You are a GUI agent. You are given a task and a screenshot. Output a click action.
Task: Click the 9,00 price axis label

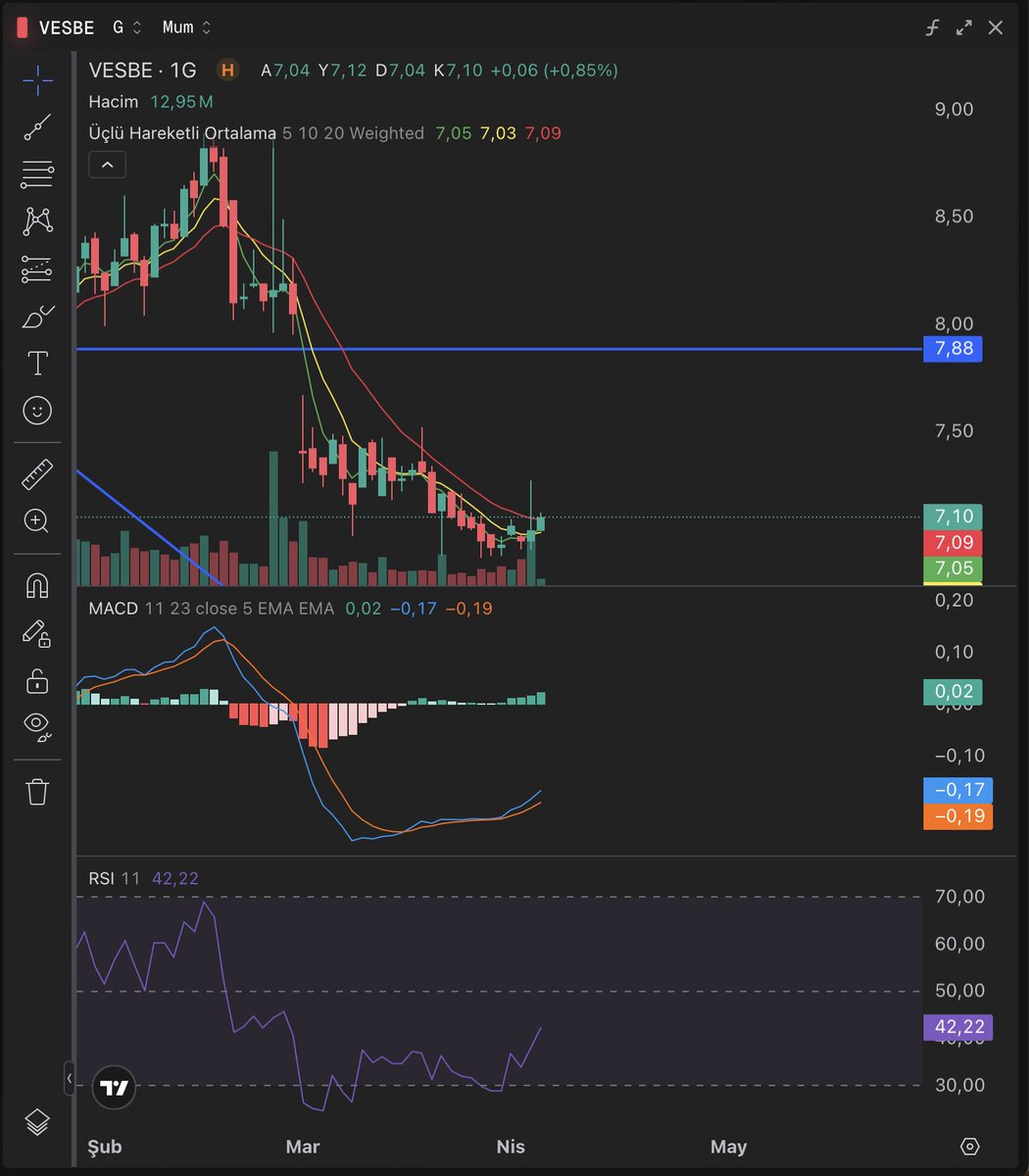tap(955, 109)
